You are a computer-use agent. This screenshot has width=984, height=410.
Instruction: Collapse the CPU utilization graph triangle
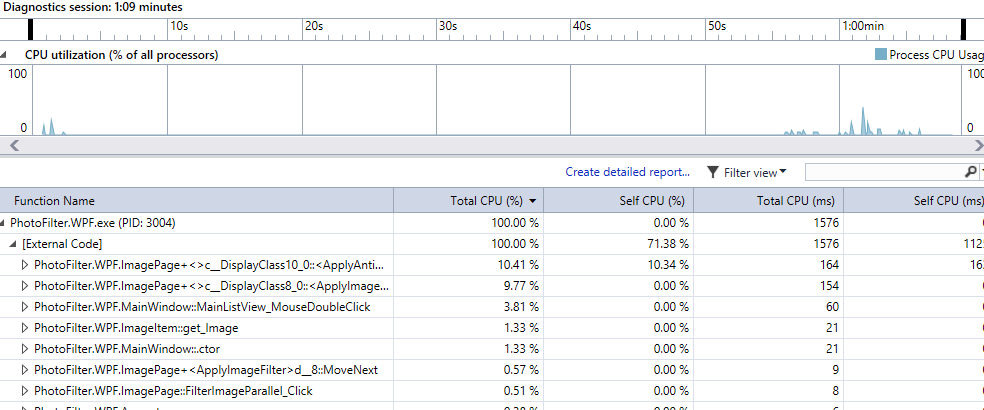6,55
